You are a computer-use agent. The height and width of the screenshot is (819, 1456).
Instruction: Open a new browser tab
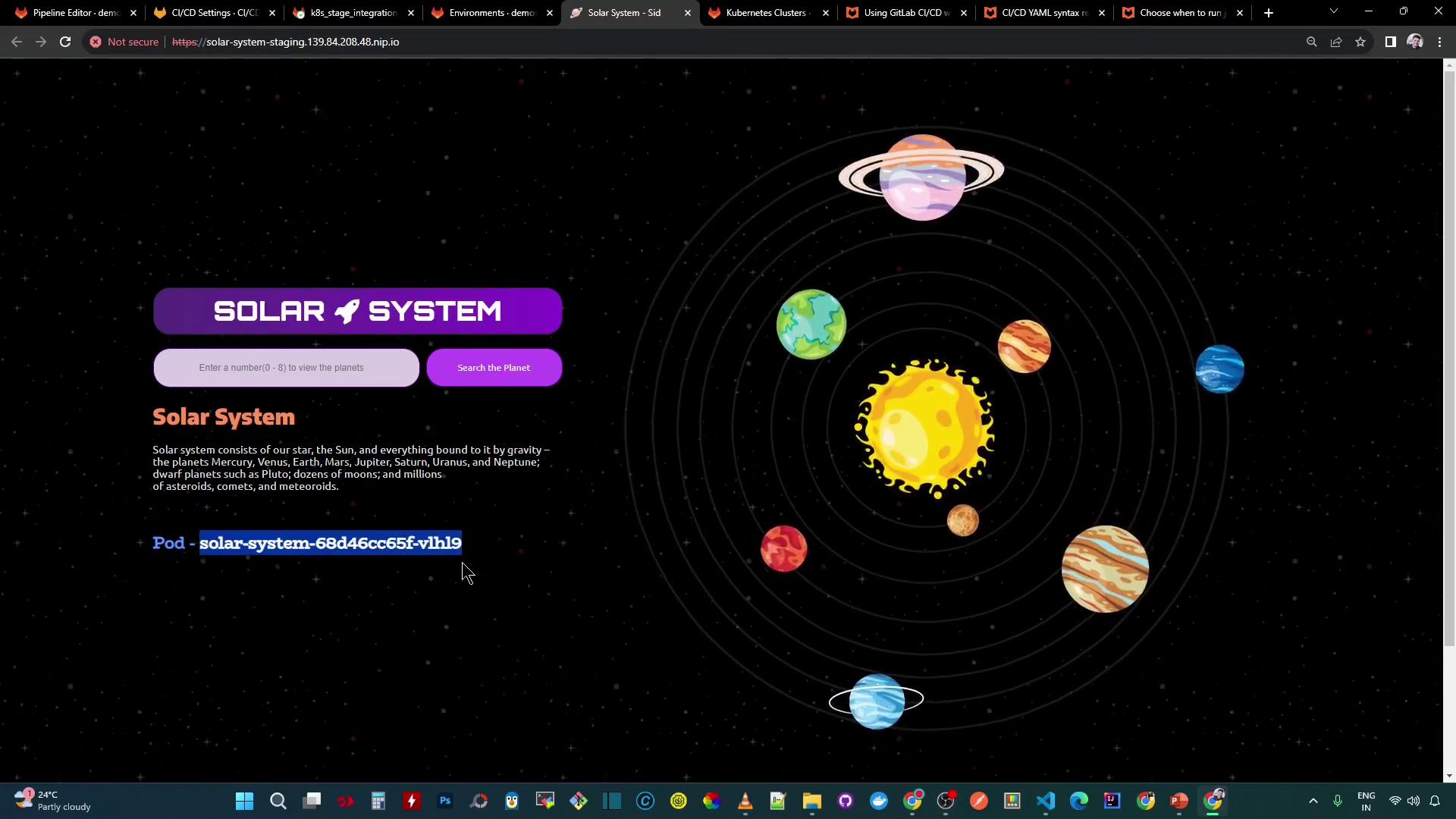1268,13
